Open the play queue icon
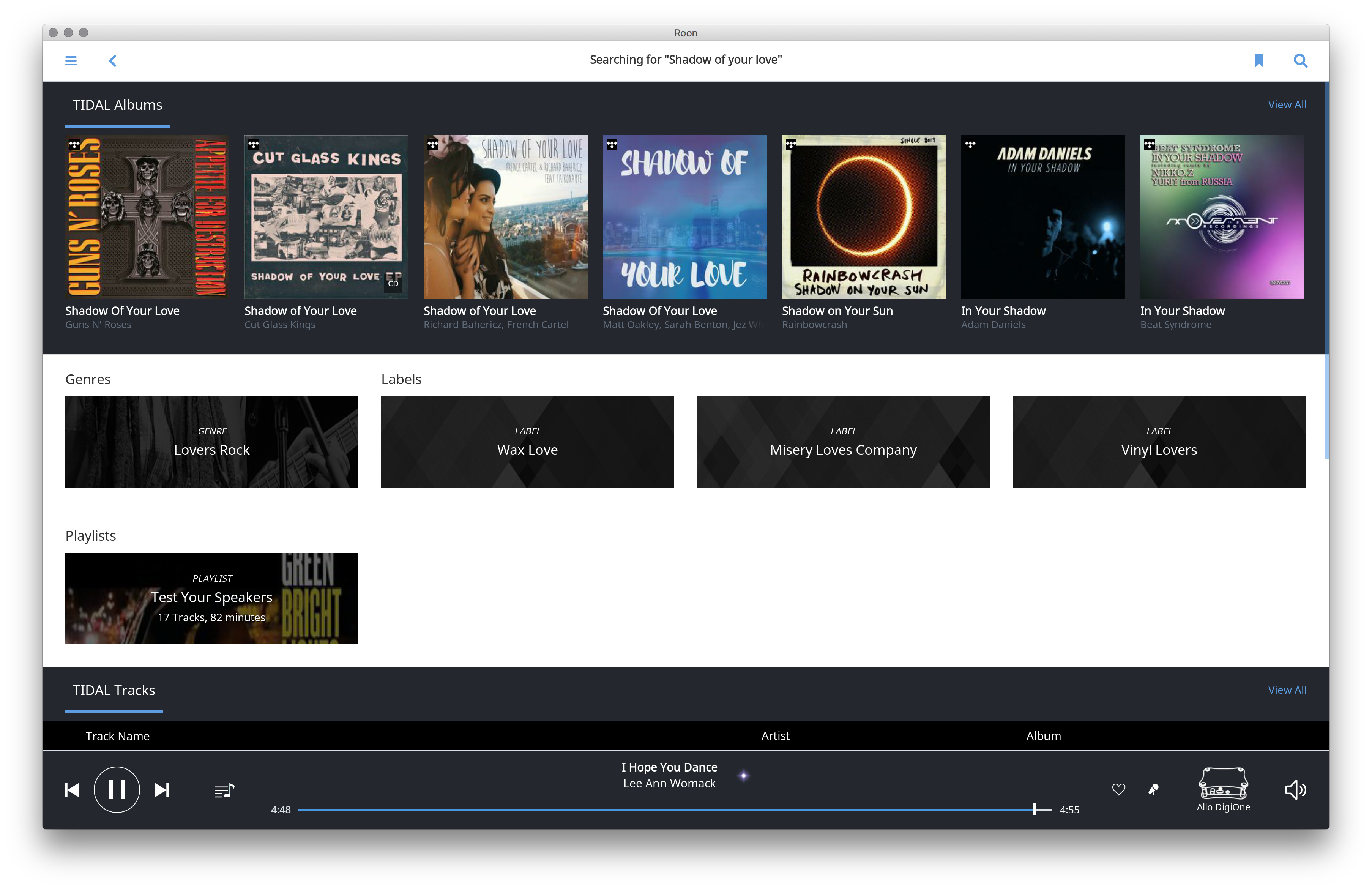The width and height of the screenshot is (1372, 890). pyautogui.click(x=224, y=790)
